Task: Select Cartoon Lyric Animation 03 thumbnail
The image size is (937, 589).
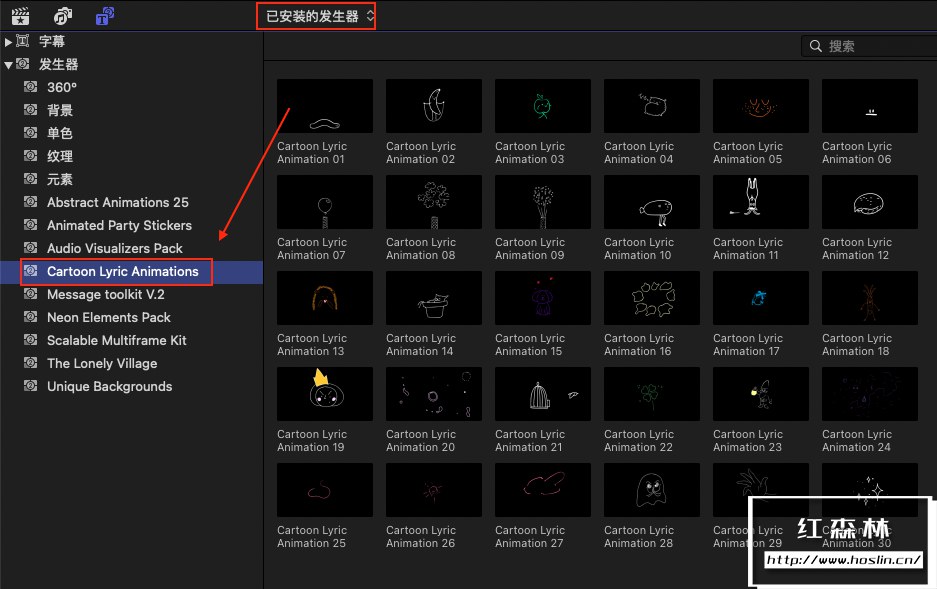Action: [x=543, y=106]
